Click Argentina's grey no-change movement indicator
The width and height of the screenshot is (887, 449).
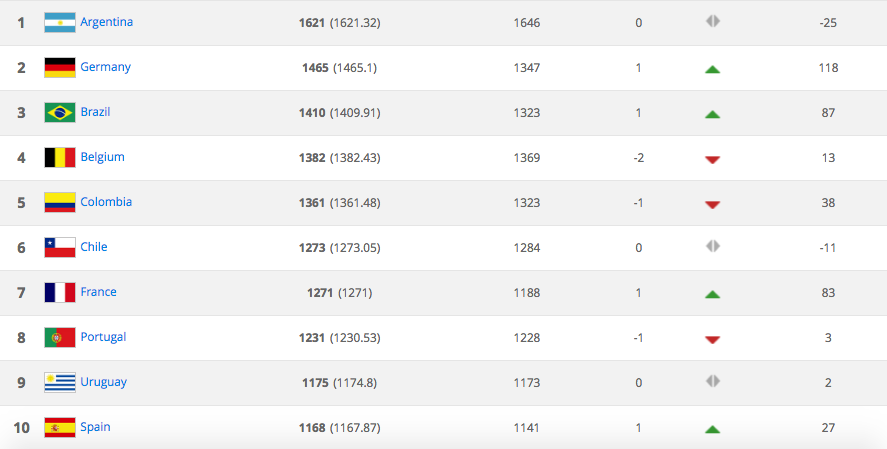point(712,22)
